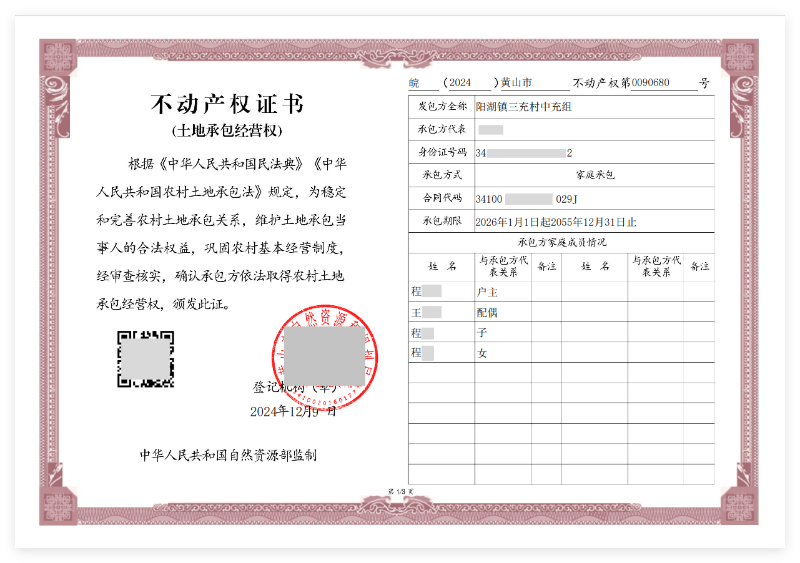
Task: Click the 中华人民共和国自然资源部监制 footer text
Action: click(228, 455)
